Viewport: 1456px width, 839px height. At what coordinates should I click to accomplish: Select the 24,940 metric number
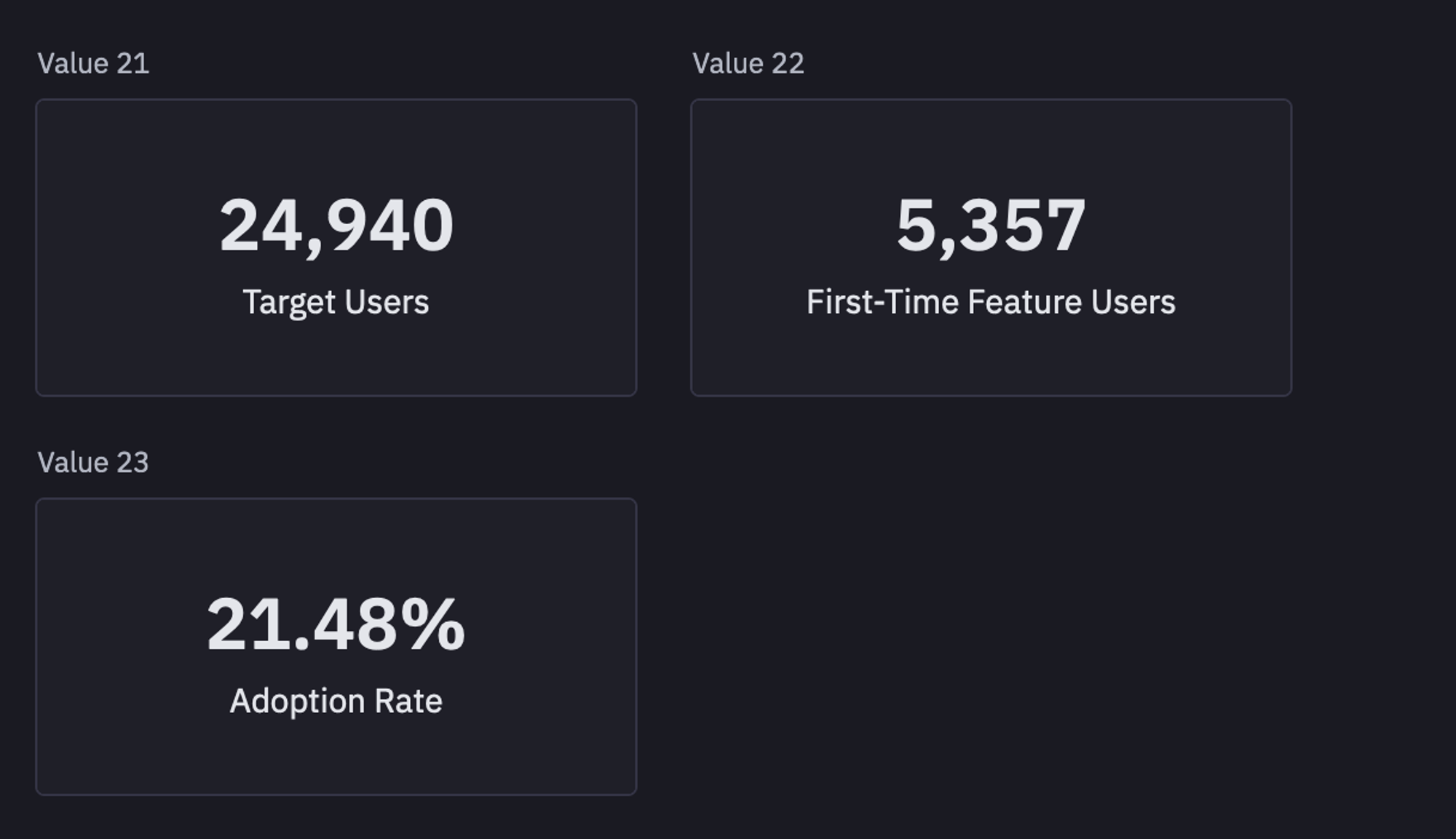click(336, 226)
